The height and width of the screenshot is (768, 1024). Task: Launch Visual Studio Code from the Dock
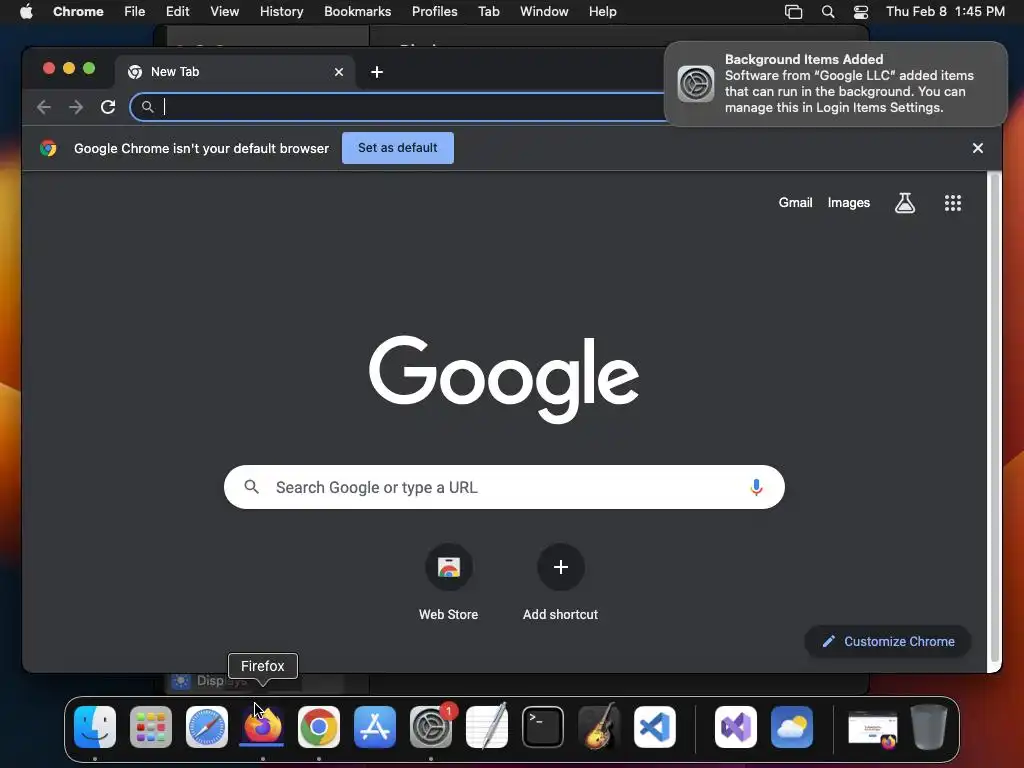click(654, 727)
